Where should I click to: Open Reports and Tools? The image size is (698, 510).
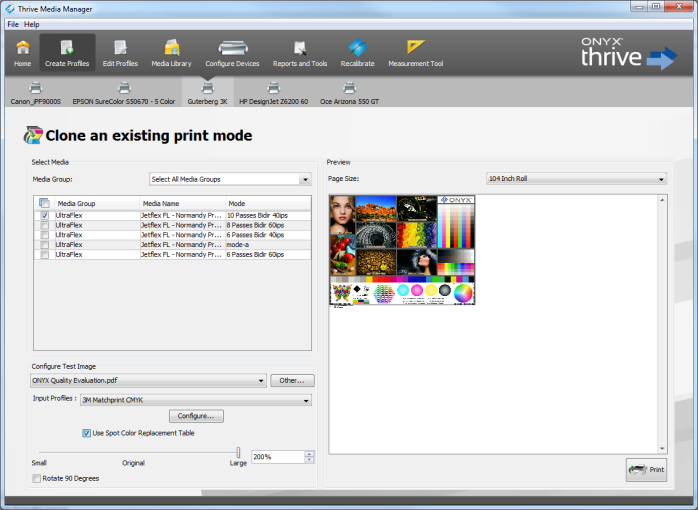coord(300,53)
